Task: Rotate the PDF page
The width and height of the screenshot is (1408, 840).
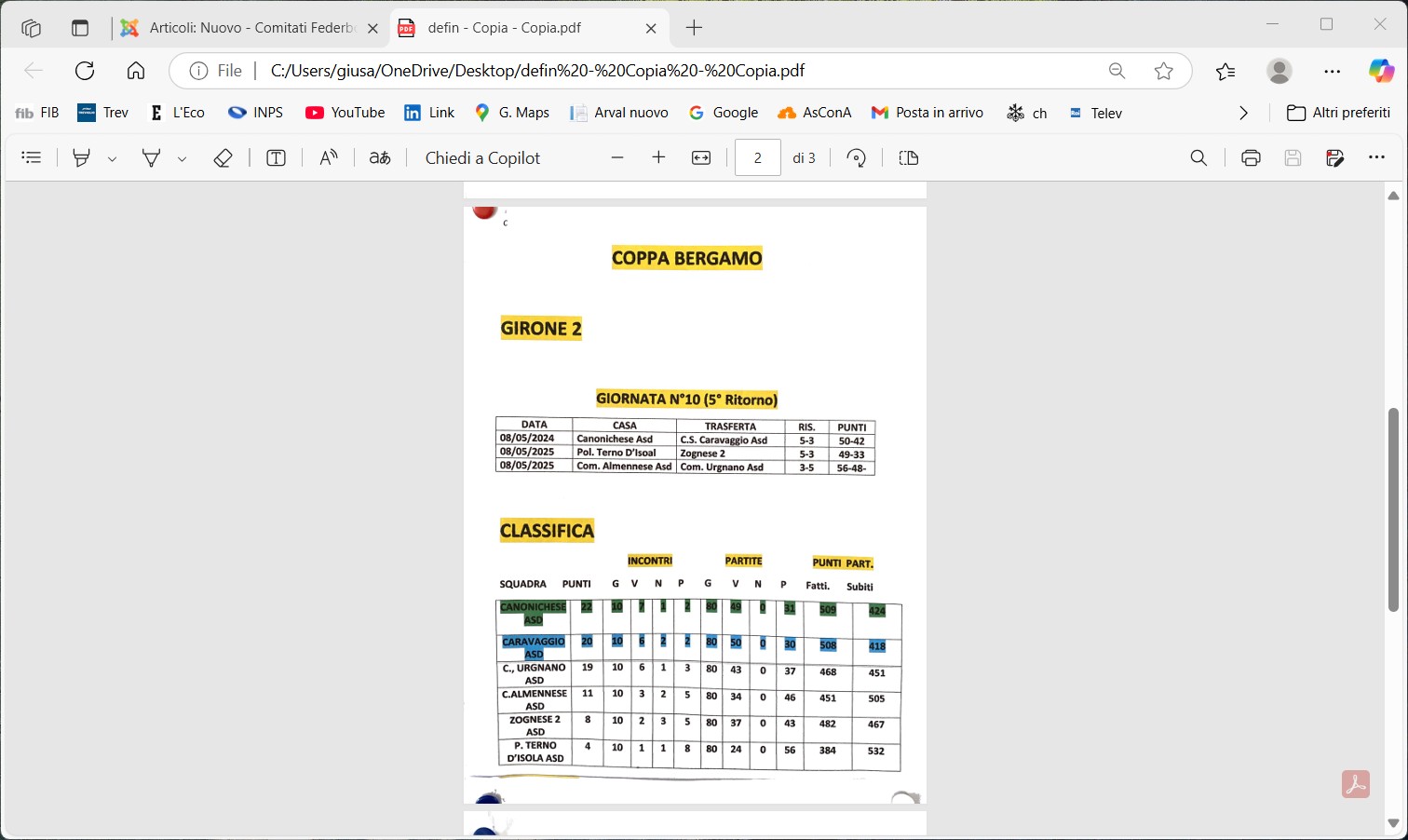Action: click(x=857, y=158)
